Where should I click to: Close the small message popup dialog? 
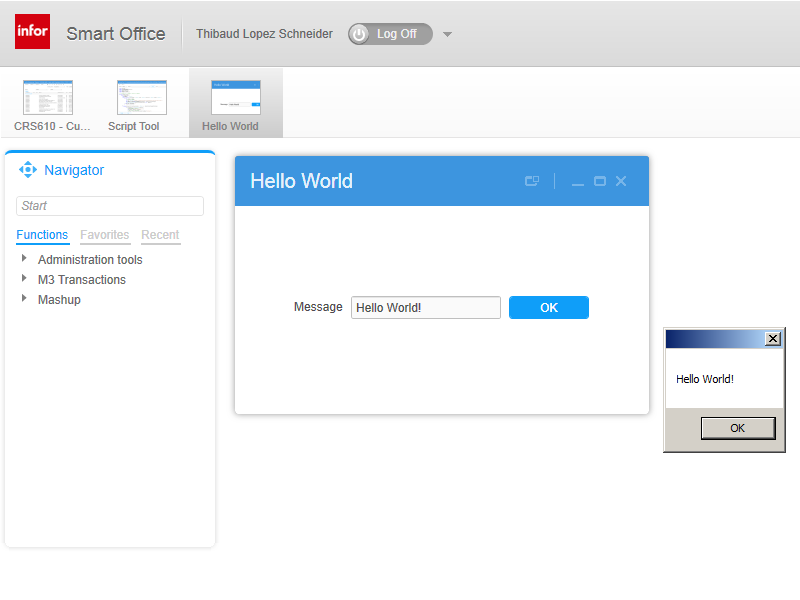[772, 339]
